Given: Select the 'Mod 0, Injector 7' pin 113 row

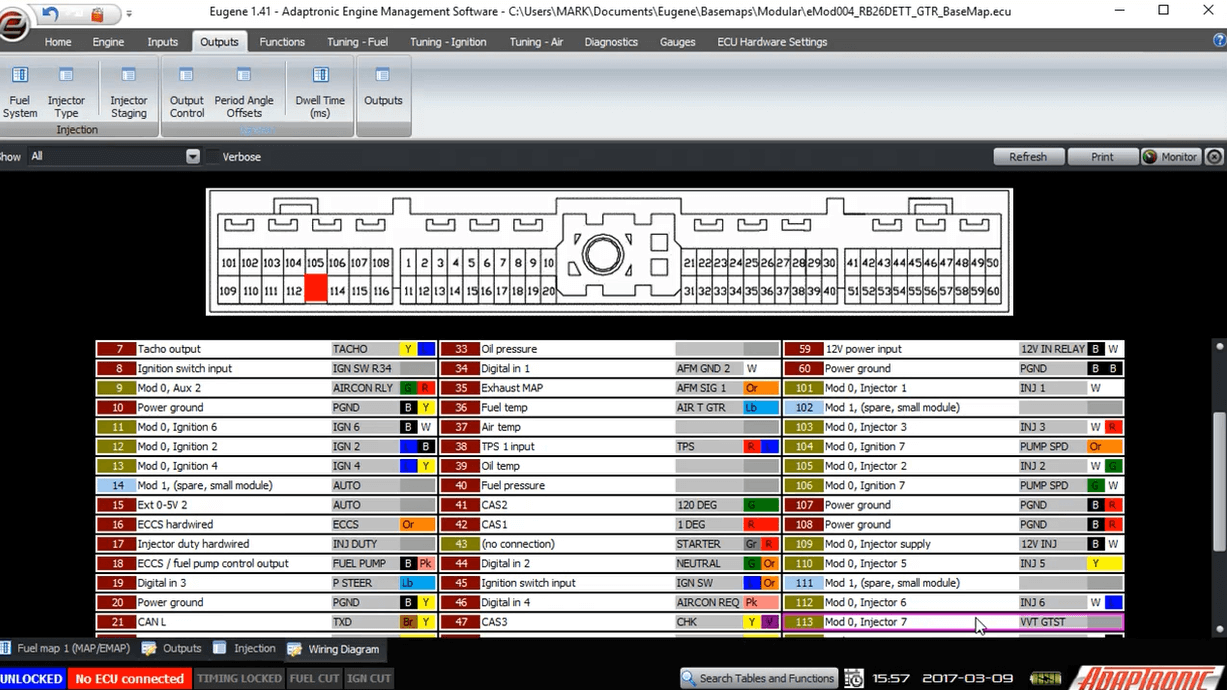Looking at the screenshot, I should point(954,622).
